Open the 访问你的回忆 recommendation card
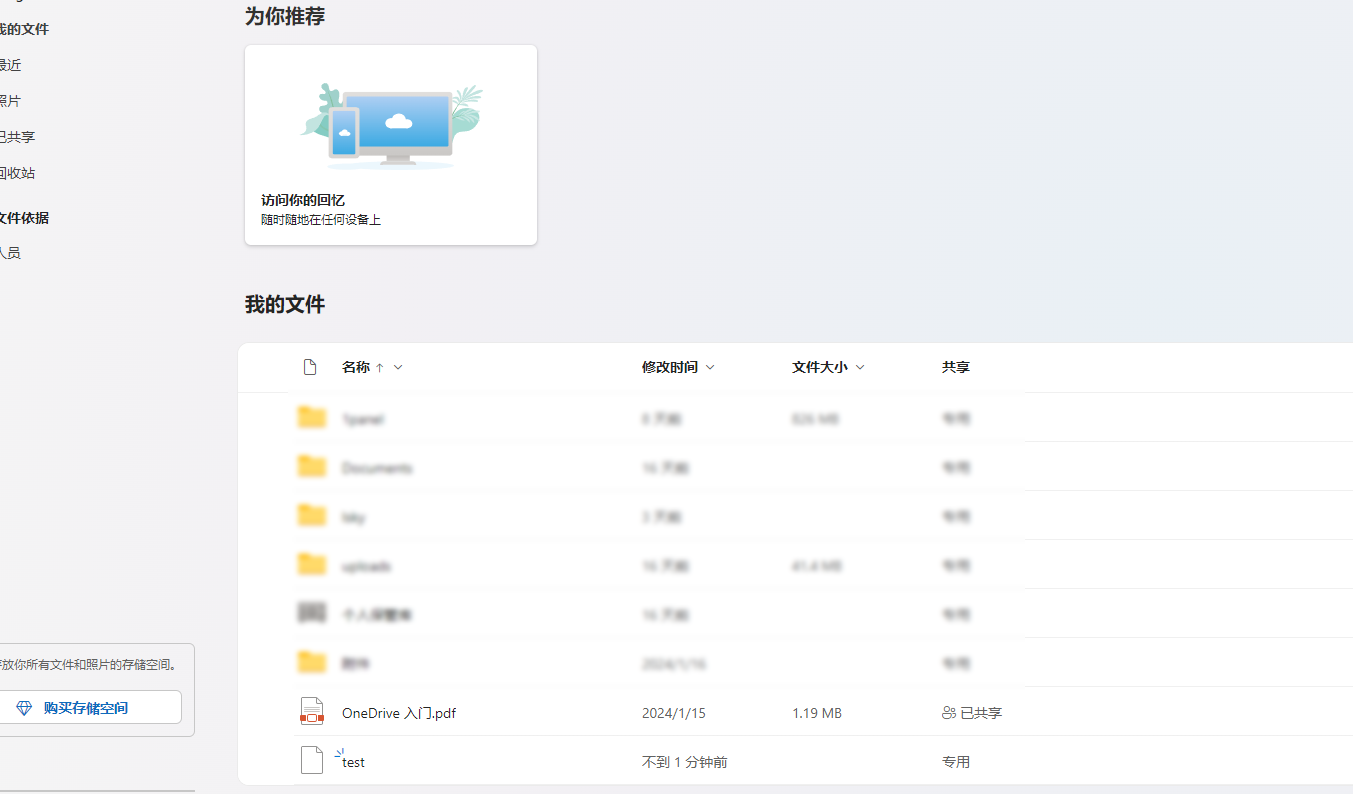This screenshot has width=1353, height=794. pos(391,145)
